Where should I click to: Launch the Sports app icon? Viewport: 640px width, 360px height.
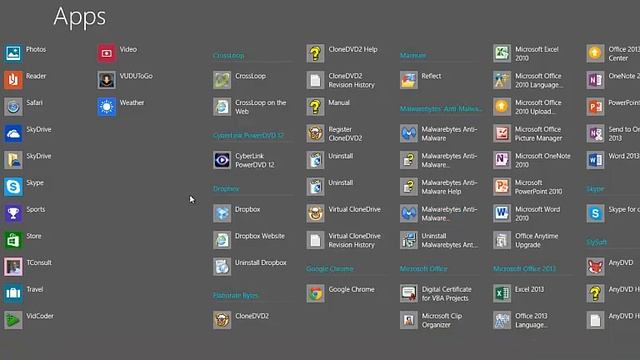(x=13, y=213)
